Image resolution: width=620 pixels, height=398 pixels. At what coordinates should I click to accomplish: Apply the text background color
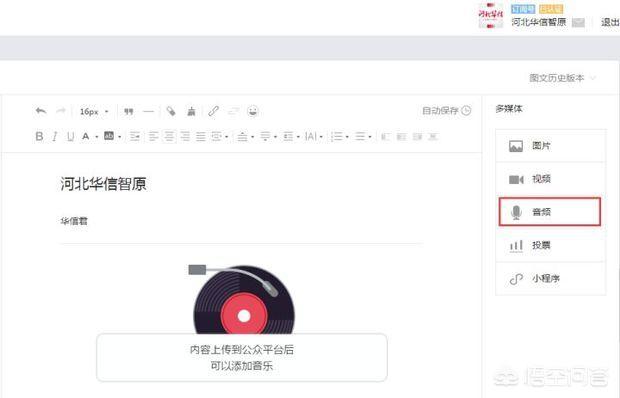click(x=109, y=136)
